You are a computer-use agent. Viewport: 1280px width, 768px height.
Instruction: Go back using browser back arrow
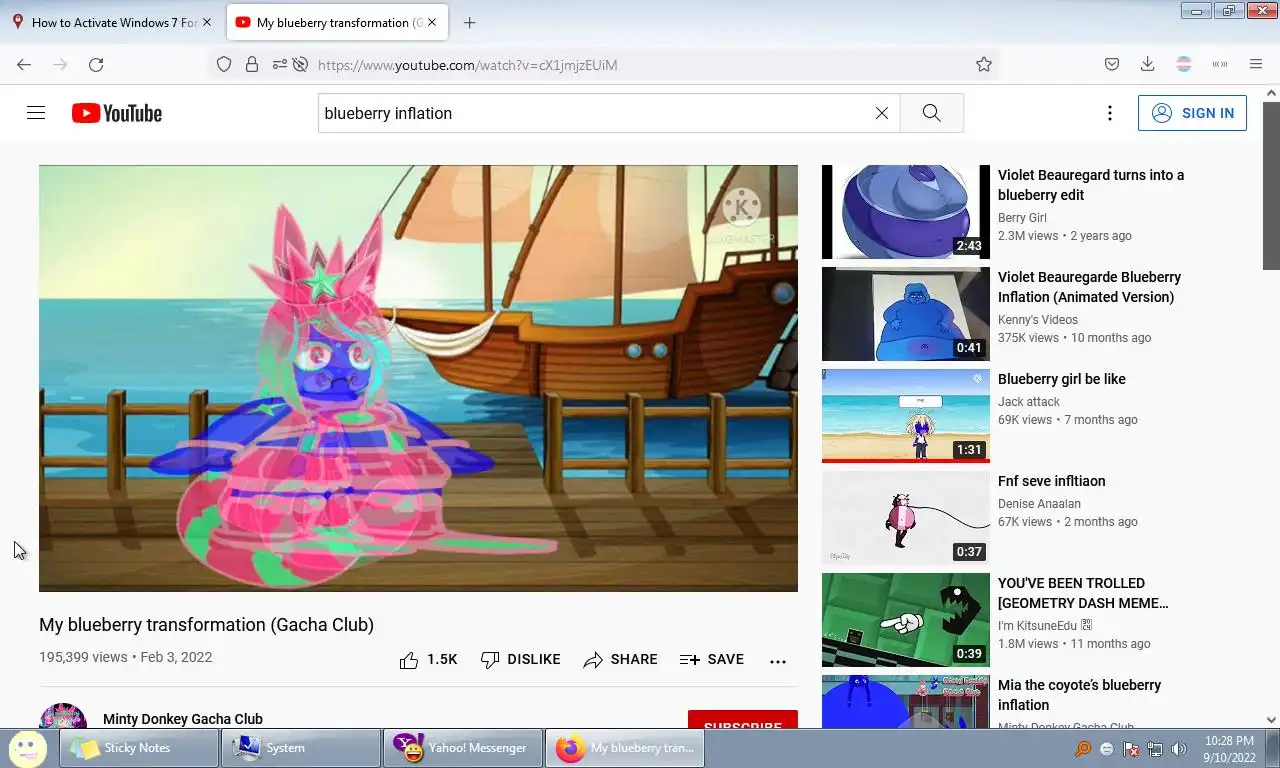pos(24,64)
